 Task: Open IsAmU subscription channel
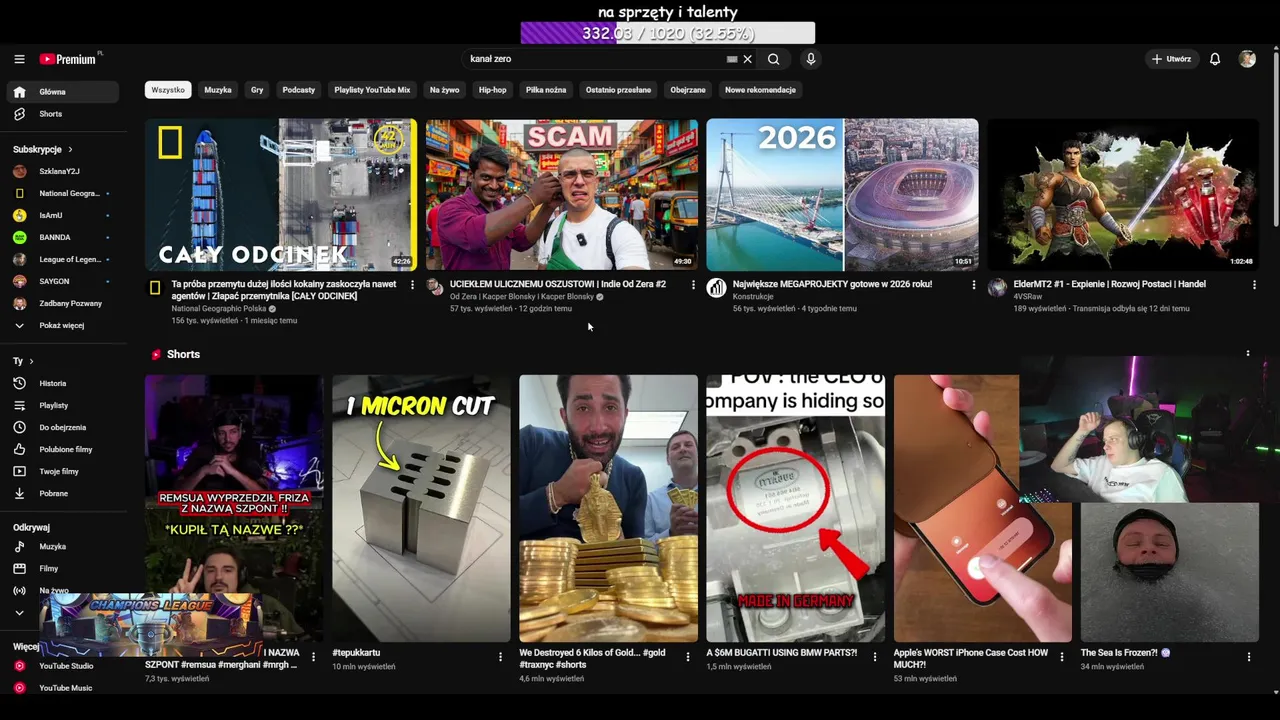(63, 215)
